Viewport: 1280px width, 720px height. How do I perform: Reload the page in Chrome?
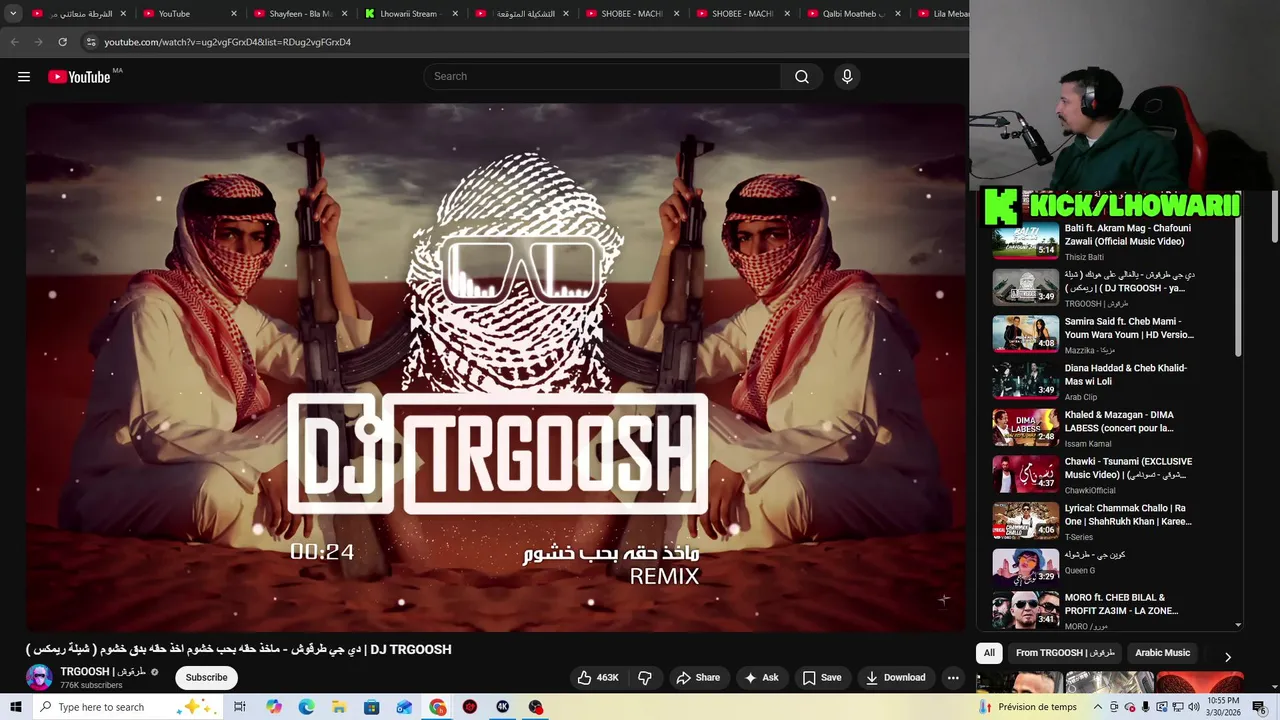pyautogui.click(x=62, y=42)
